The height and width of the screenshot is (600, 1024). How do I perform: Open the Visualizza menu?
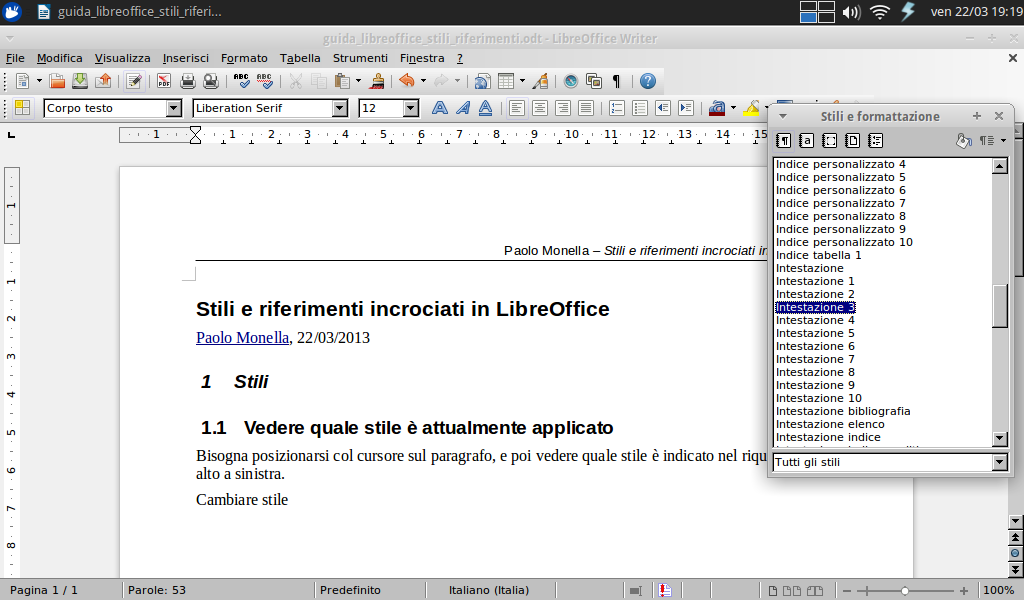[122, 58]
